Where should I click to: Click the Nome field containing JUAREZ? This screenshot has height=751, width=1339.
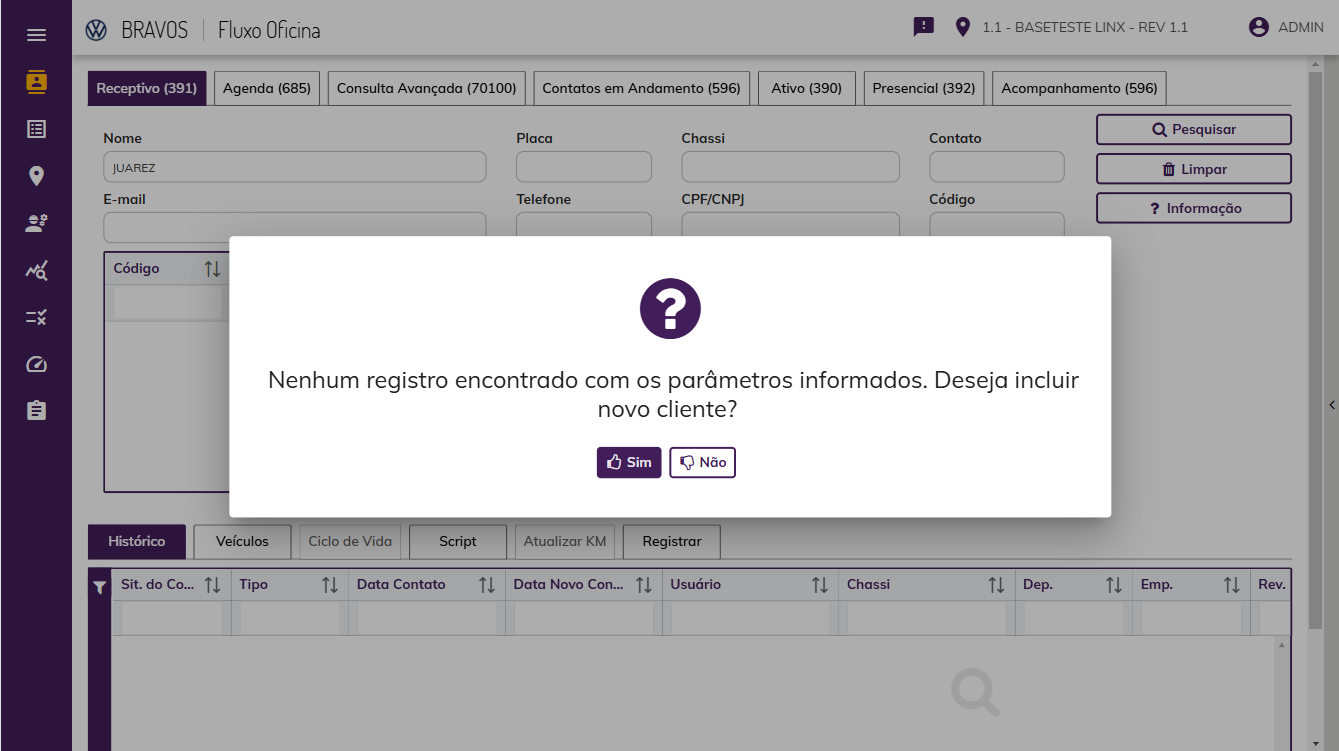(295, 167)
